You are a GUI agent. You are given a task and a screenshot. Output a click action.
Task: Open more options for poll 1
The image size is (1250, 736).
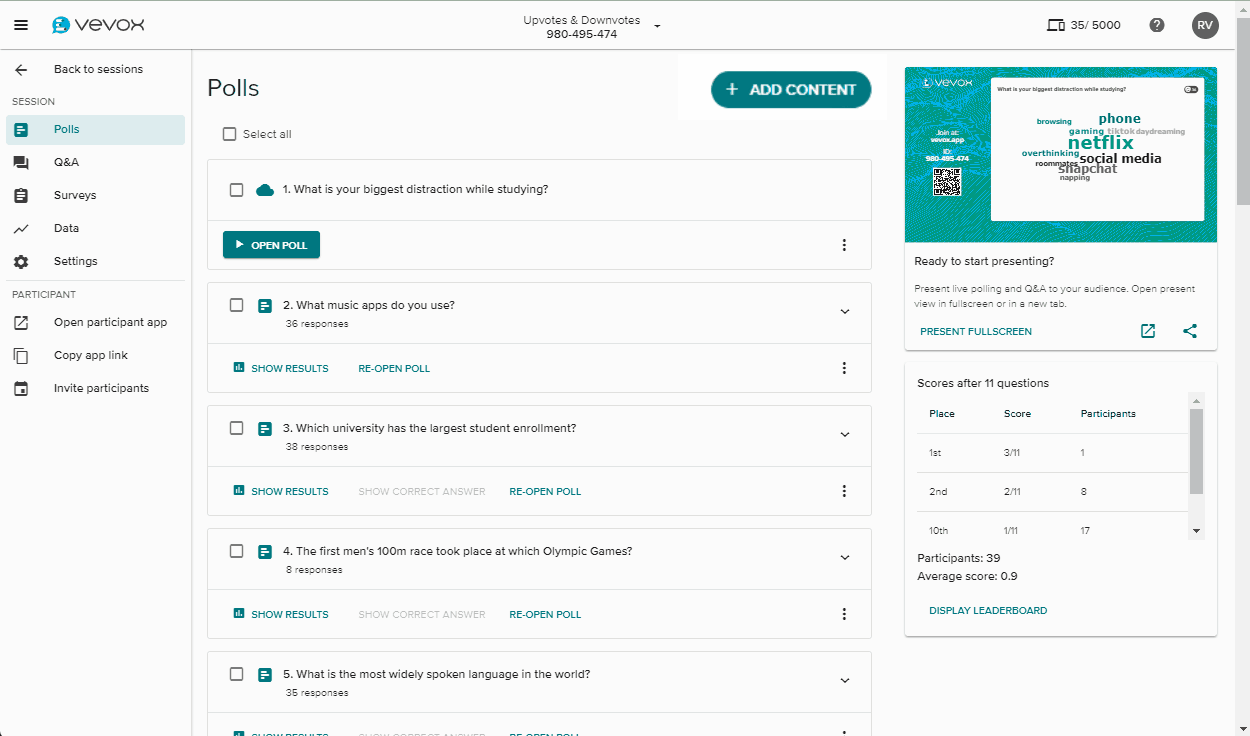click(x=844, y=245)
